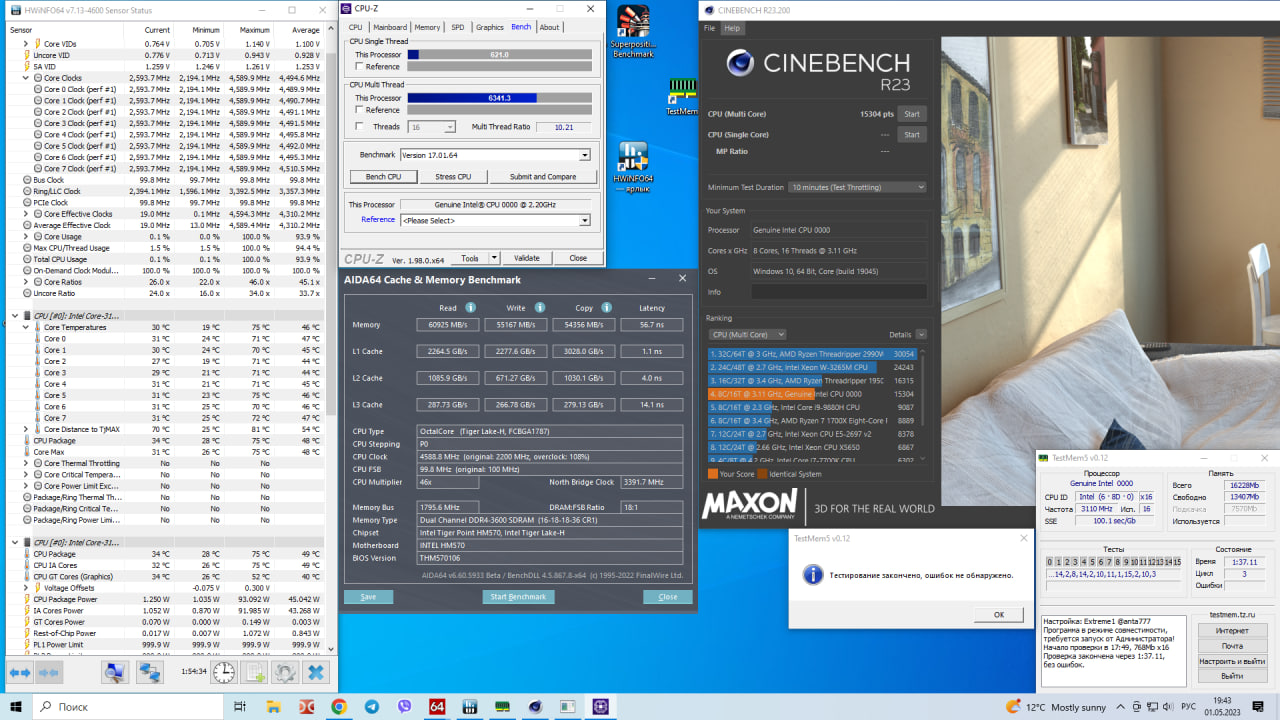Switch to AIDA64 on the taskbar
The width and height of the screenshot is (1280, 720).
click(x=437, y=706)
